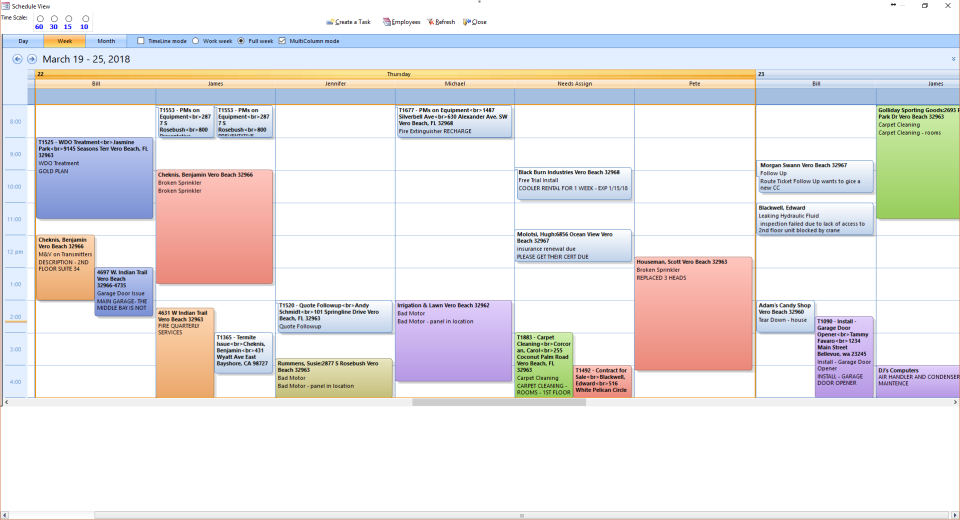Open Black Burn Industries Free Trial appointment
This screenshot has width=960, height=520.
coord(574,184)
